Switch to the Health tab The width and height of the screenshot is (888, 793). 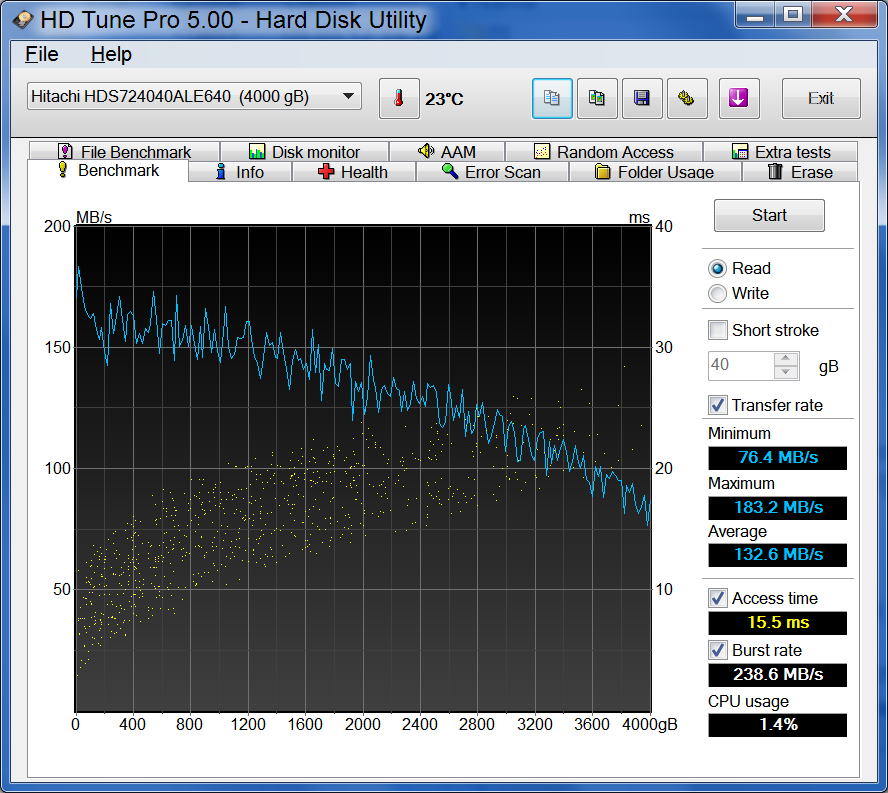(x=353, y=172)
